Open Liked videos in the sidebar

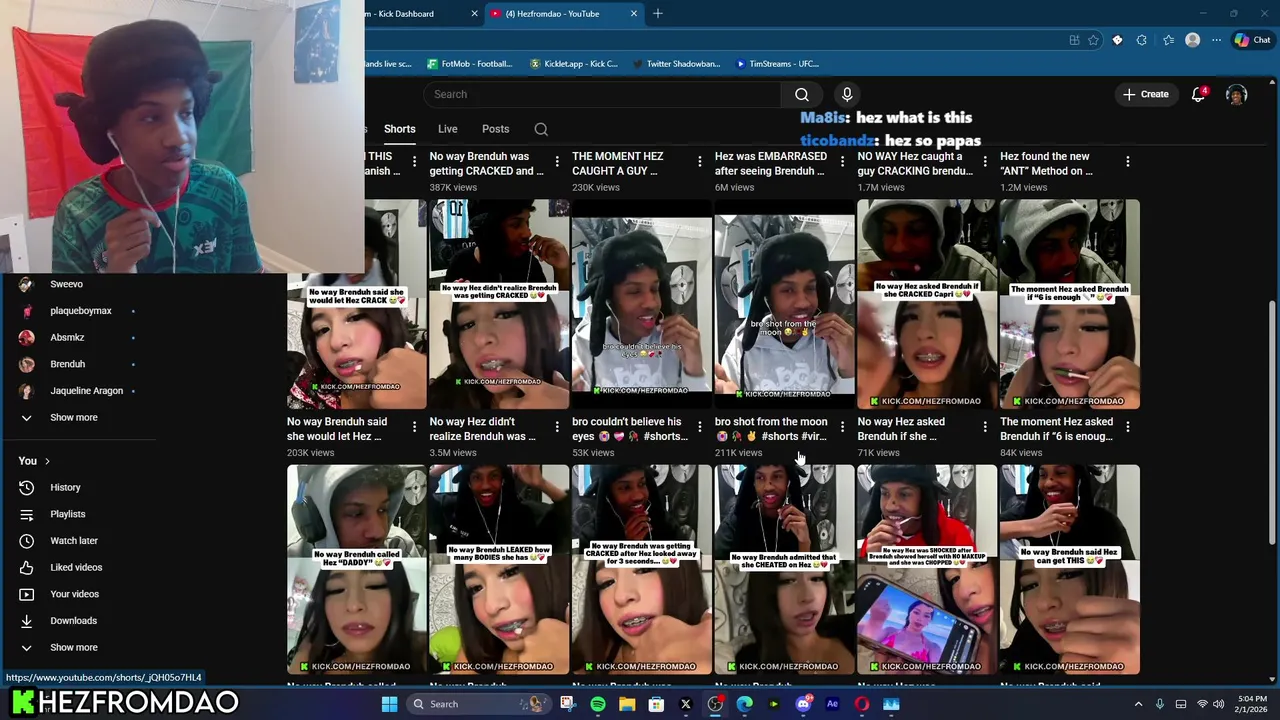78,567
